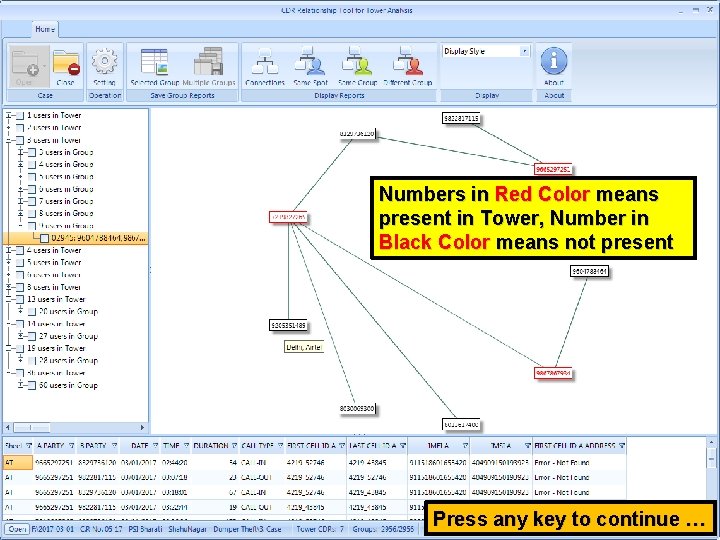
Task: Expand the '27 users in Group' node
Action: (x=20, y=336)
